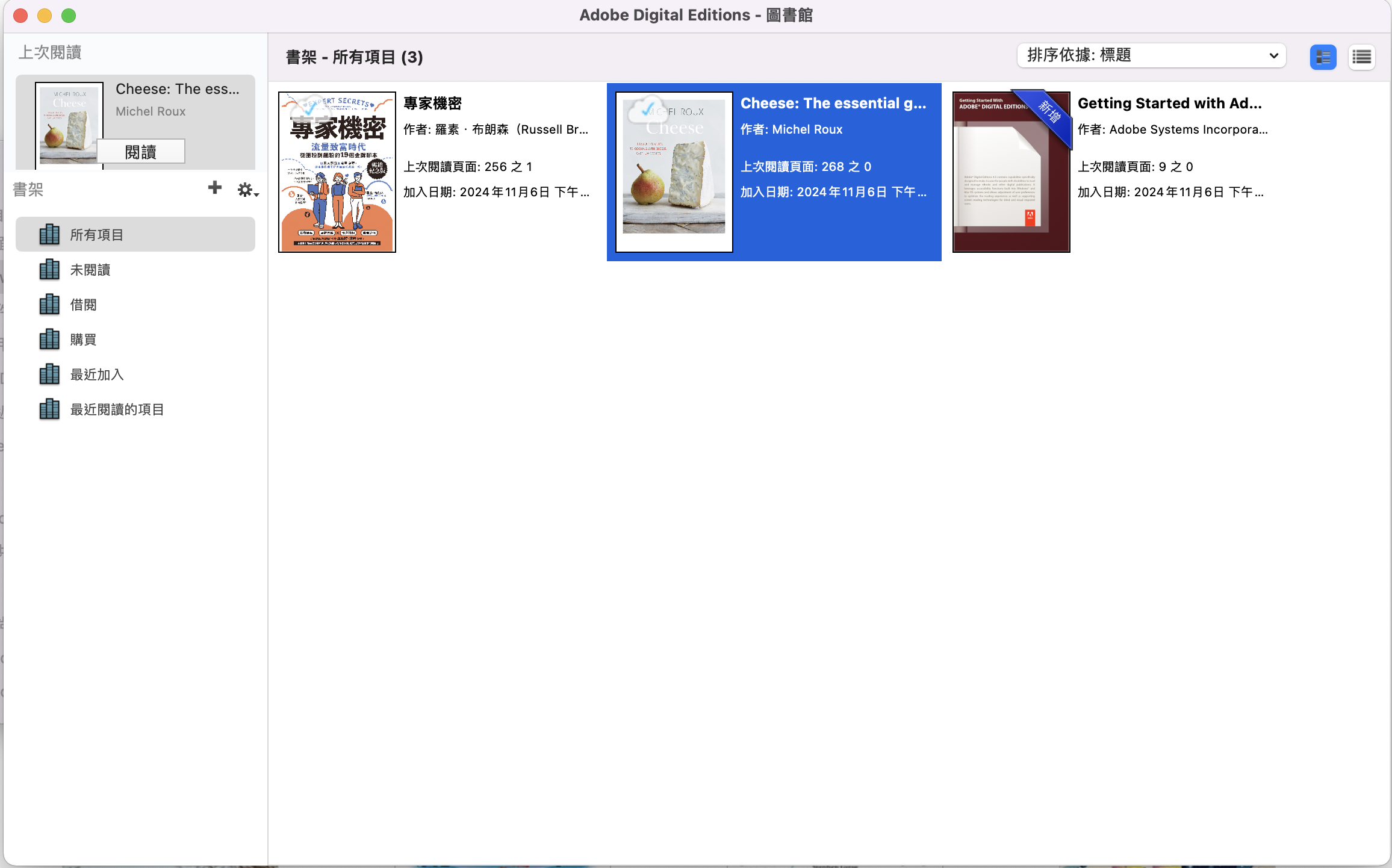This screenshot has height=868, width=1392.
Task: Select the 專家機密 book cover thumbnail
Action: [x=337, y=172]
